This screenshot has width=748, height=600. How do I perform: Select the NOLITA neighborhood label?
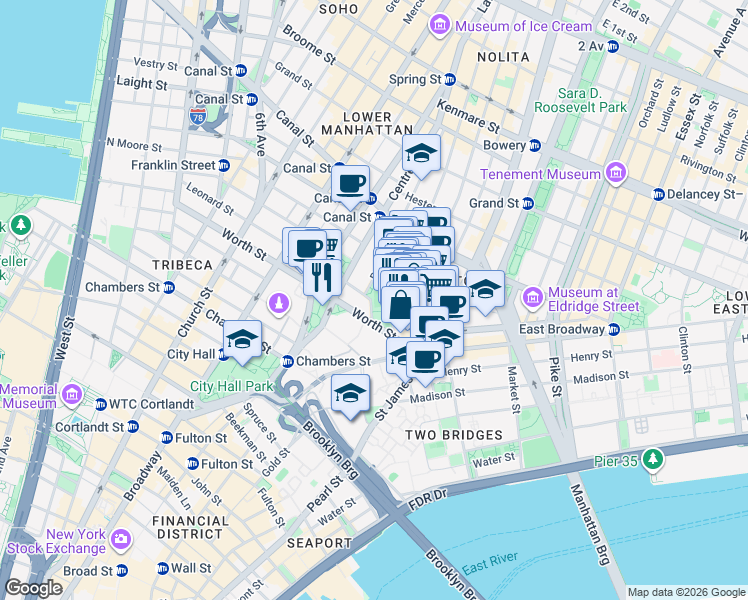click(x=503, y=57)
